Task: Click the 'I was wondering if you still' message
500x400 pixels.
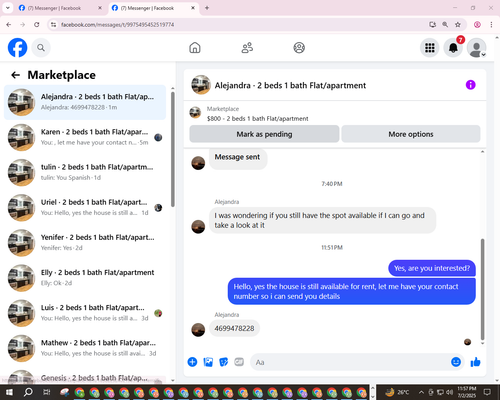Action: [322, 220]
